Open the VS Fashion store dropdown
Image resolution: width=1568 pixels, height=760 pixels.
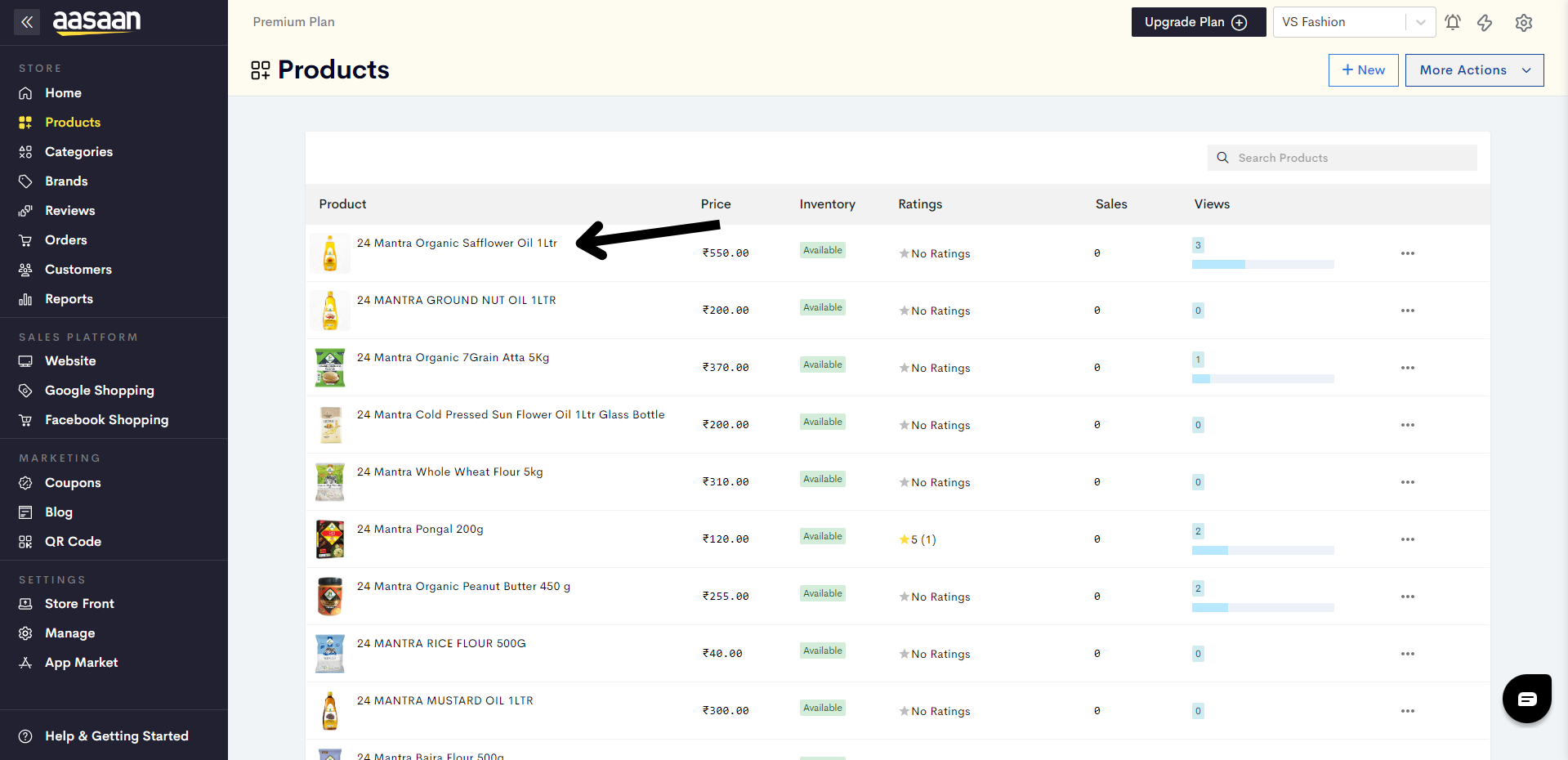1354,22
